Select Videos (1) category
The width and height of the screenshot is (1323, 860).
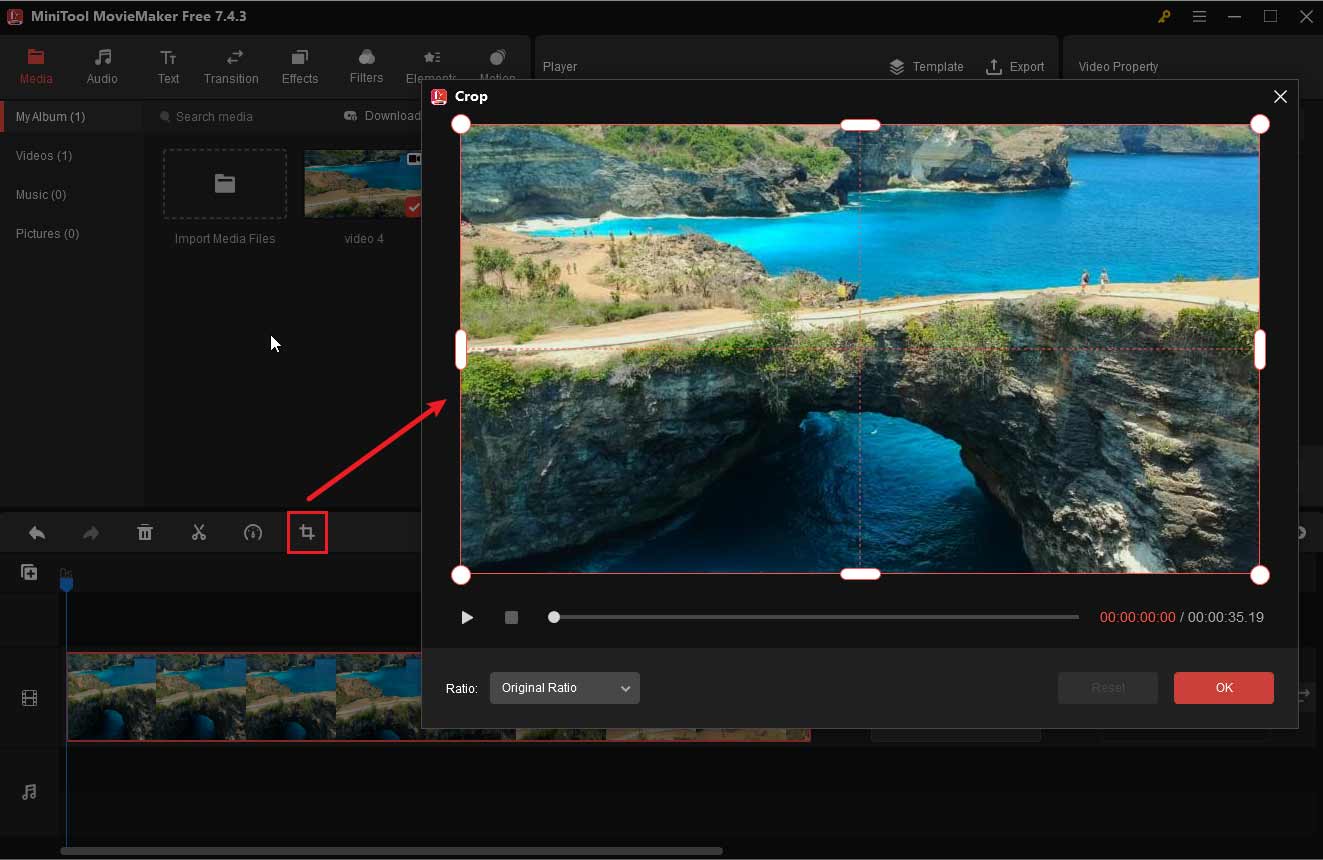click(x=44, y=156)
